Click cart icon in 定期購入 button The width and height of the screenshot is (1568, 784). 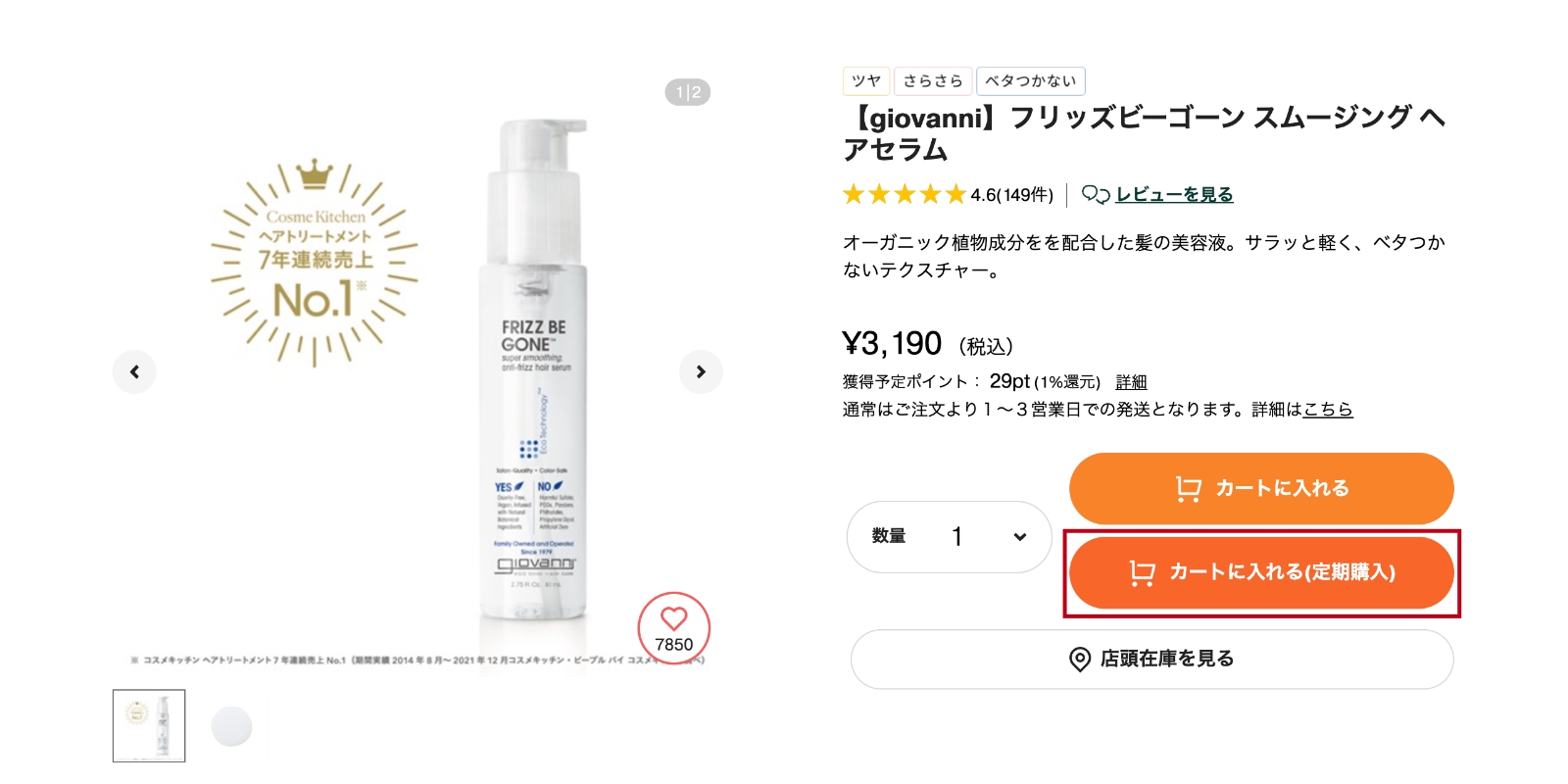click(1142, 572)
